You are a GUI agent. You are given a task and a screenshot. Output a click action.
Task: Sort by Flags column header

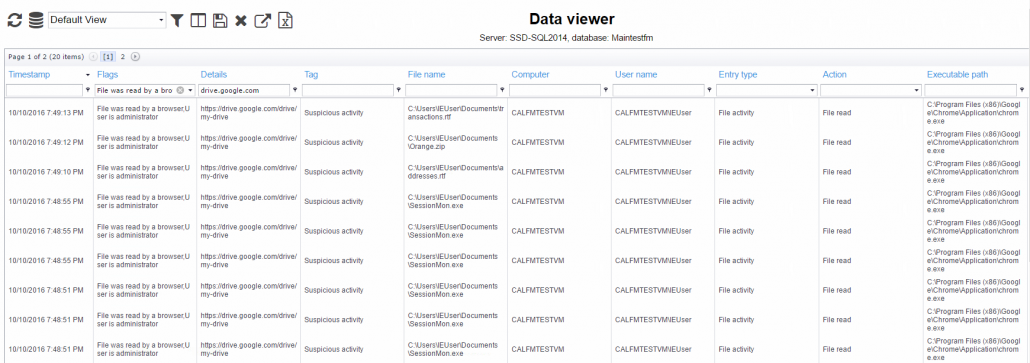click(x=107, y=75)
